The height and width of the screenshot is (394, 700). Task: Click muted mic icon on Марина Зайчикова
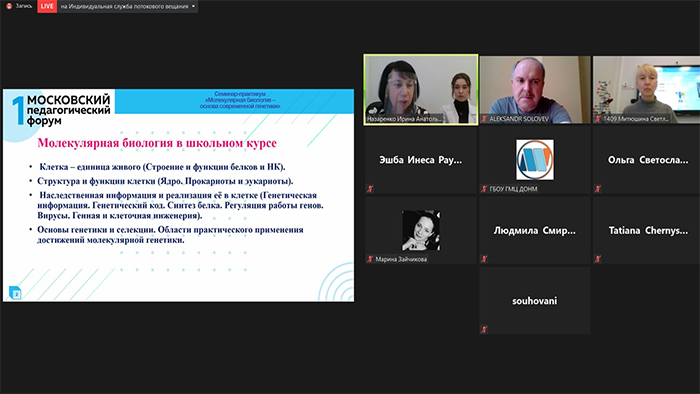(370, 259)
